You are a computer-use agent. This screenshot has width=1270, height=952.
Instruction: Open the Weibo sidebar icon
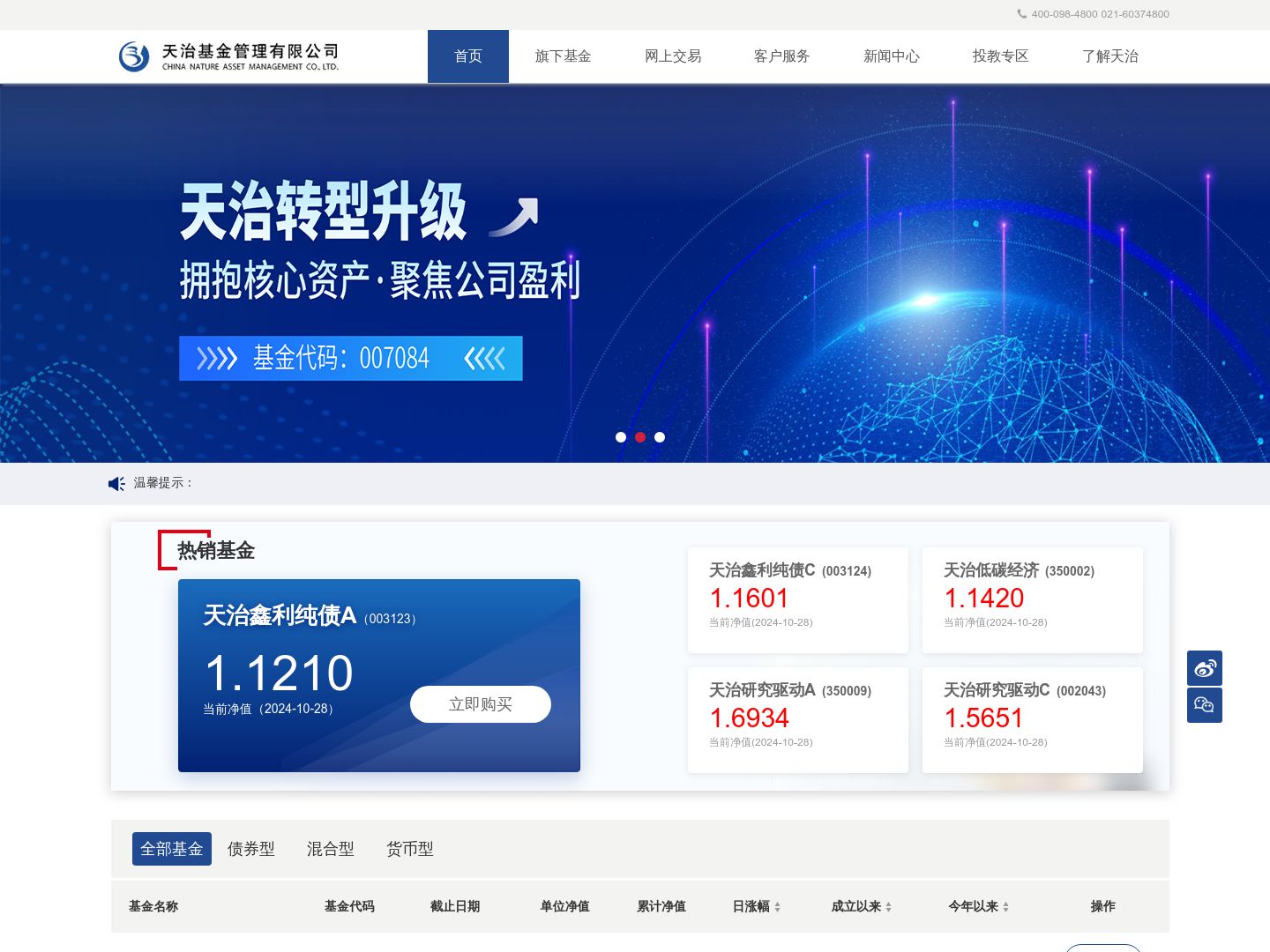[1205, 668]
